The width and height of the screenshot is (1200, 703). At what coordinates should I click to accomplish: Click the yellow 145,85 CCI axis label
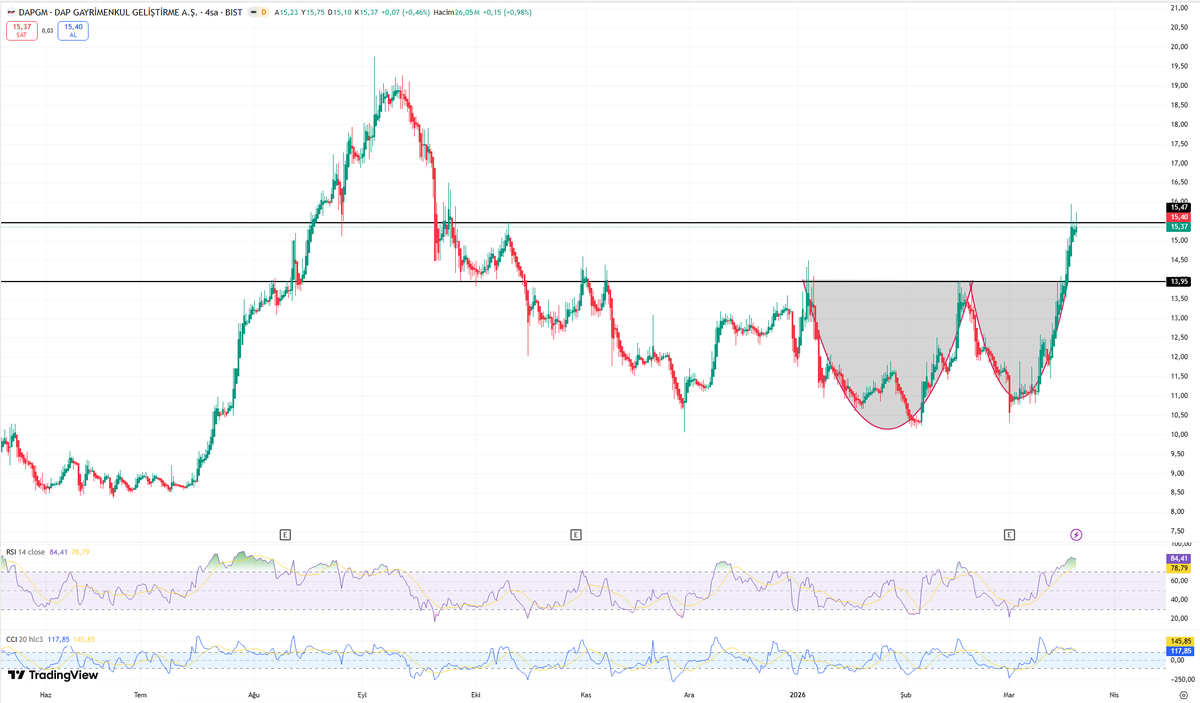click(x=1179, y=640)
